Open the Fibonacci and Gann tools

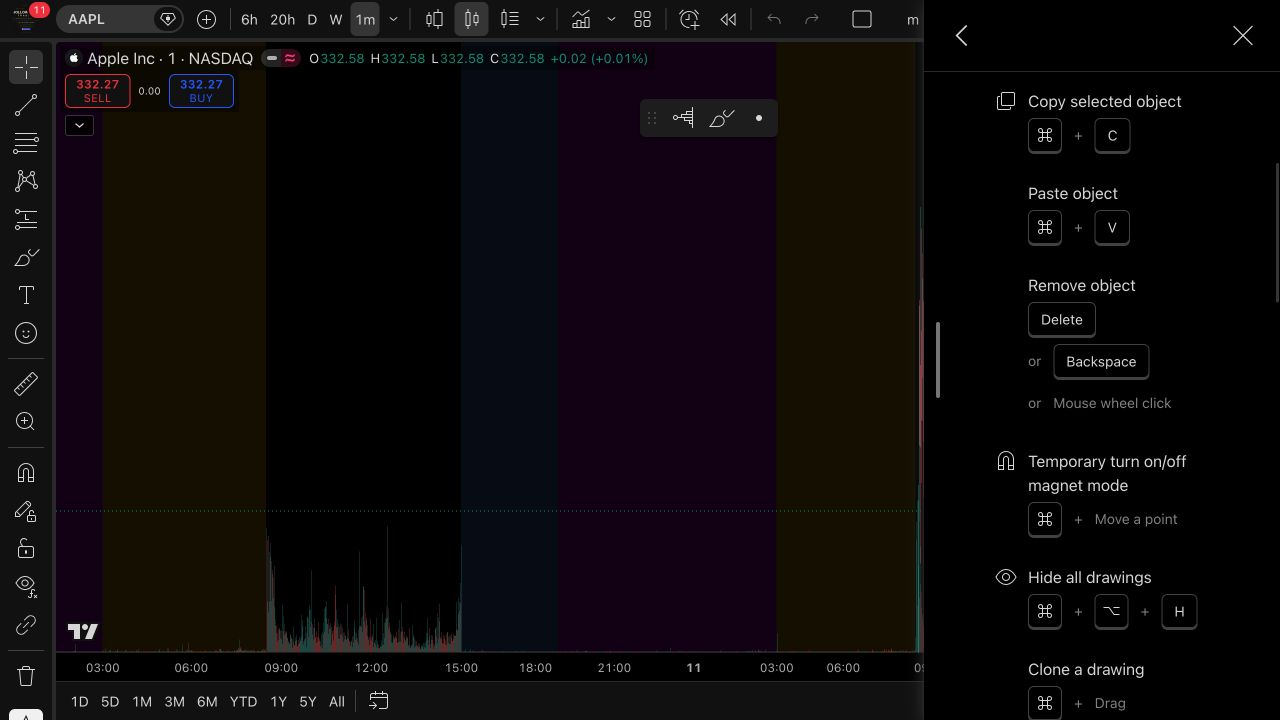[x=26, y=143]
